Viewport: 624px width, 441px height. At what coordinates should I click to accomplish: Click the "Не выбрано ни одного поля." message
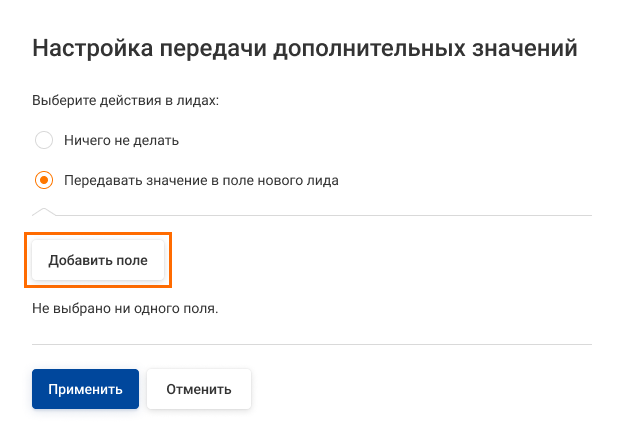tap(125, 308)
